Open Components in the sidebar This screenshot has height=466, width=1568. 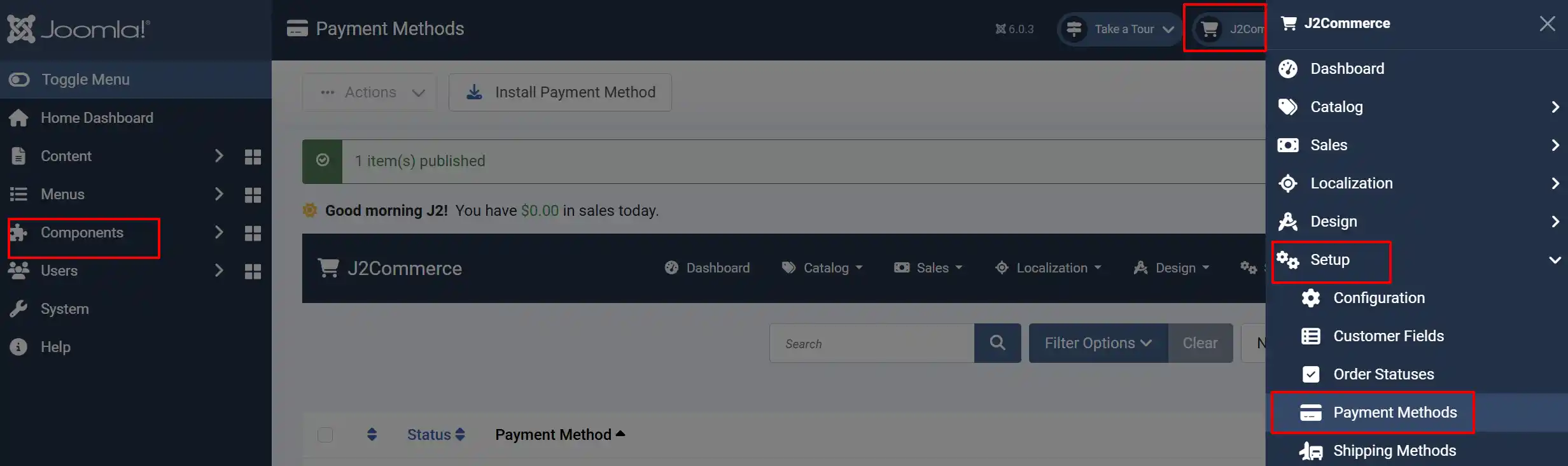click(82, 232)
